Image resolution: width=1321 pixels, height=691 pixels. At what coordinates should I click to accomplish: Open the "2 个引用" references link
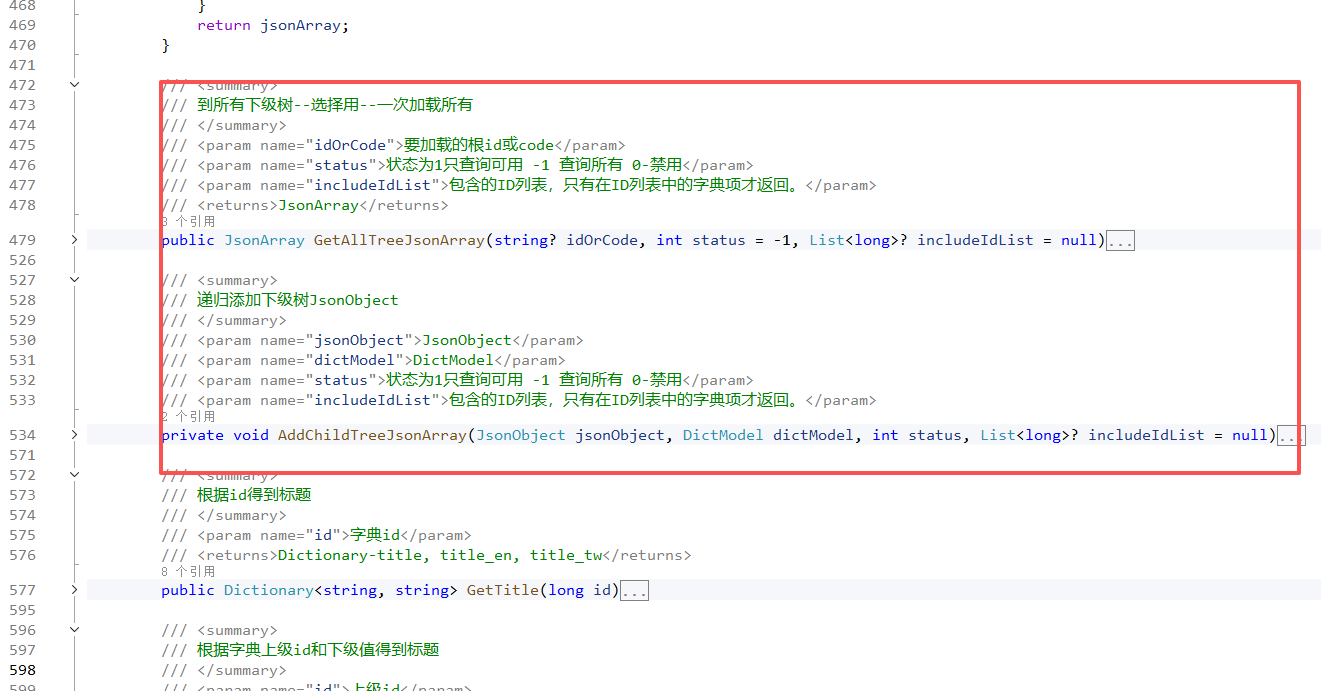pos(188,417)
